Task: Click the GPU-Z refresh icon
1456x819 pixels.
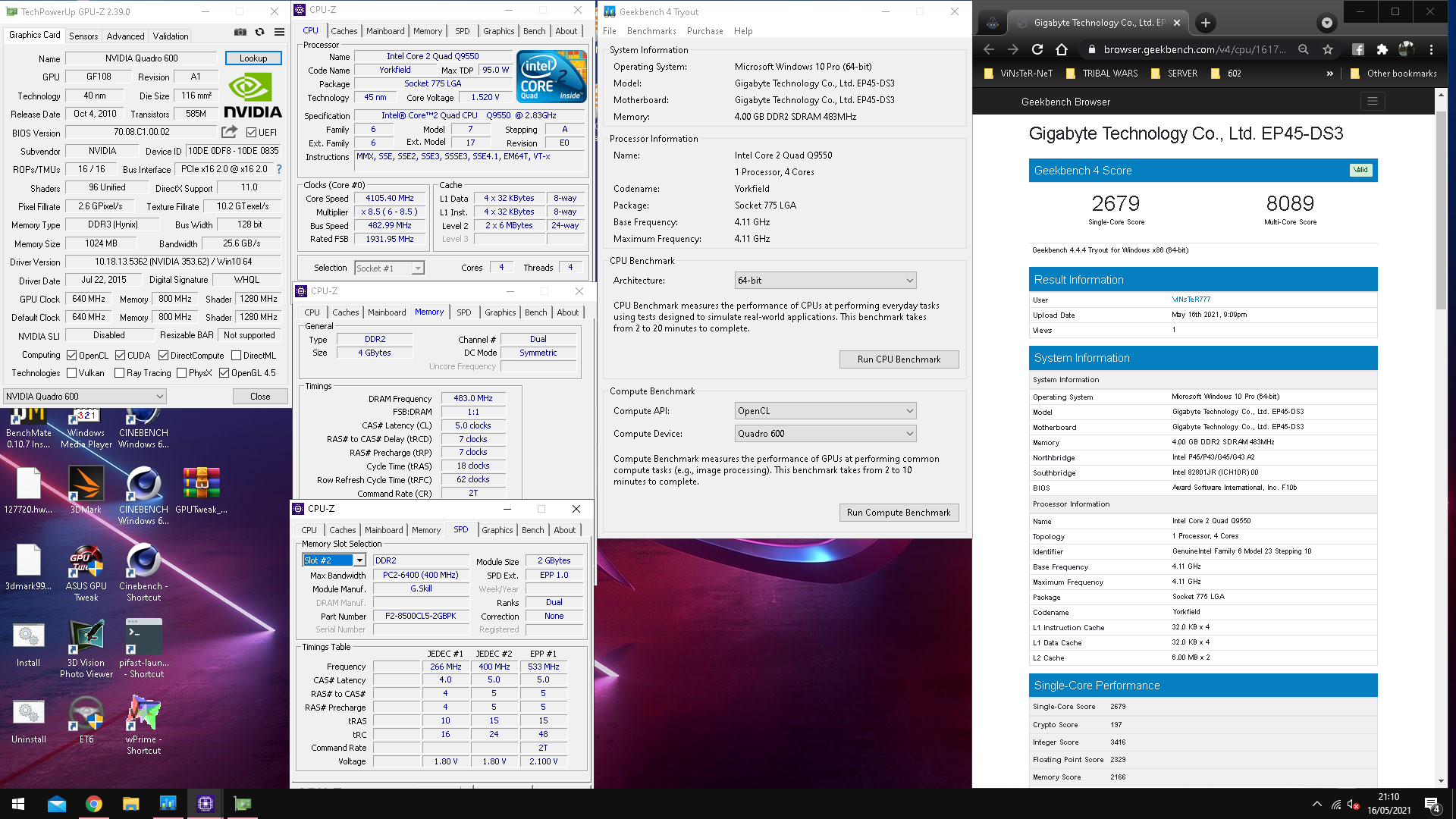Action: click(259, 32)
